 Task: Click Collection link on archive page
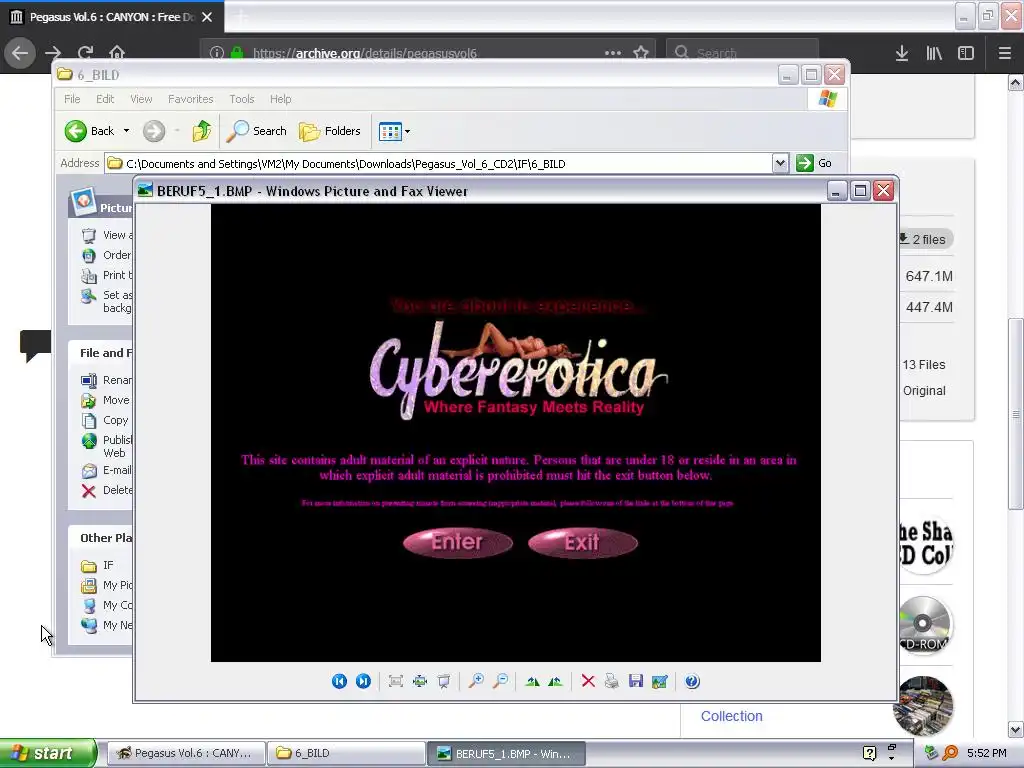[731, 716]
